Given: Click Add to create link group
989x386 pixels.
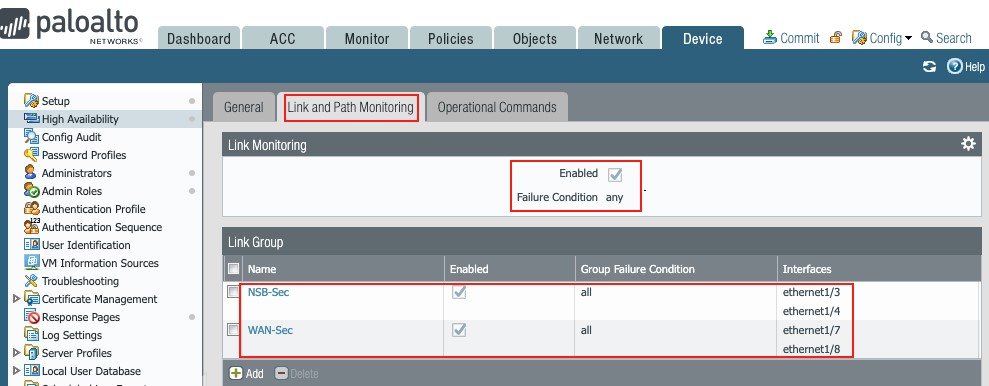Looking at the screenshot, I should [247, 373].
